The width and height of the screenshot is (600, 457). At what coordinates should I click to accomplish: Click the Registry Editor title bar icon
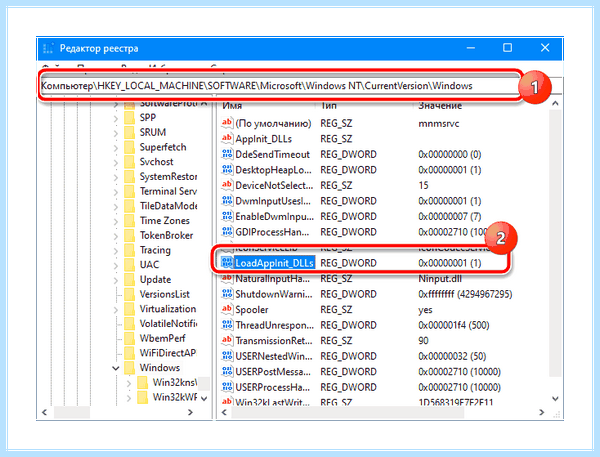click(x=48, y=48)
